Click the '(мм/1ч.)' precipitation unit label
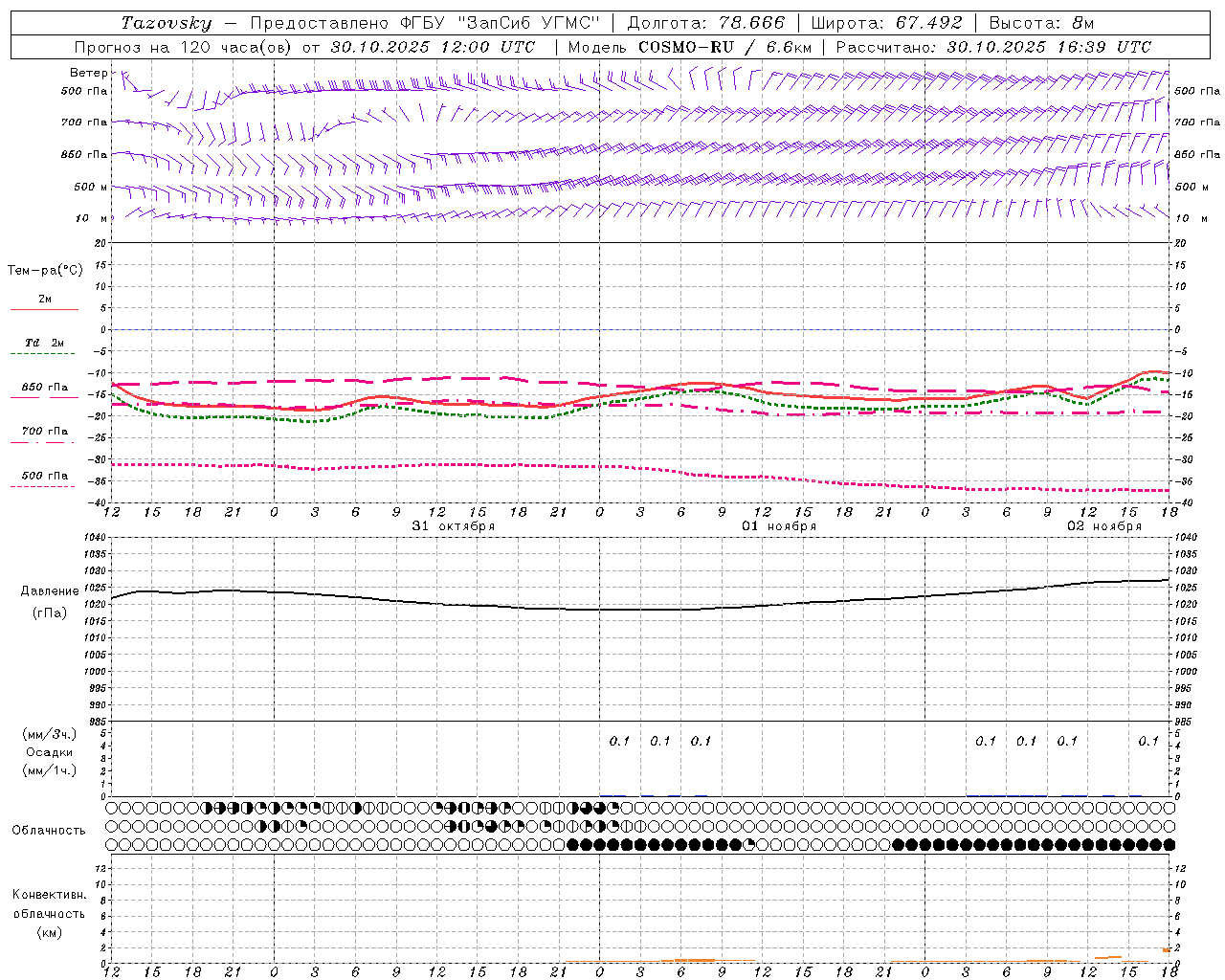Image resolution: width=1225 pixels, height=980 pixels. tap(50, 770)
